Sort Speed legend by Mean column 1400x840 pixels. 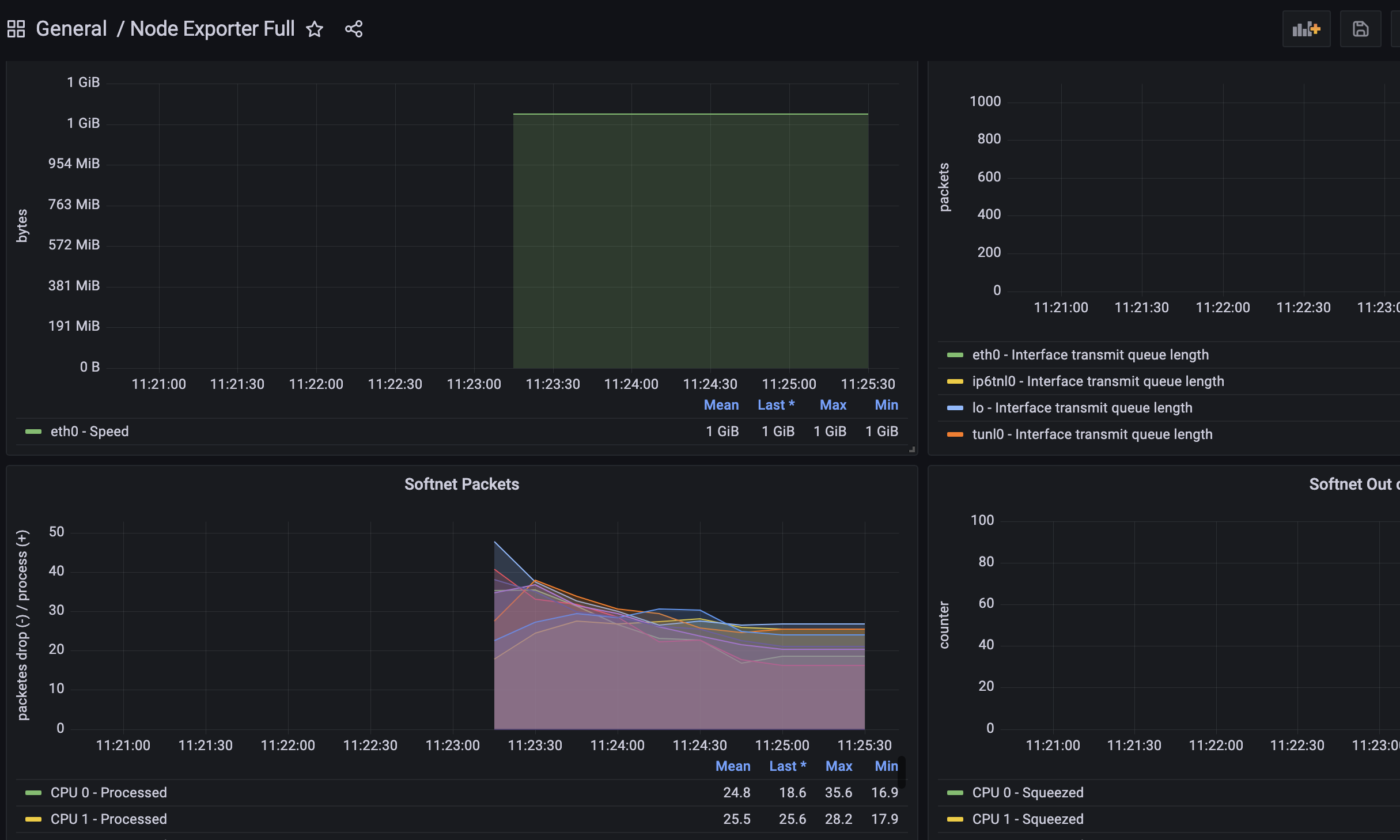pyautogui.click(x=721, y=405)
